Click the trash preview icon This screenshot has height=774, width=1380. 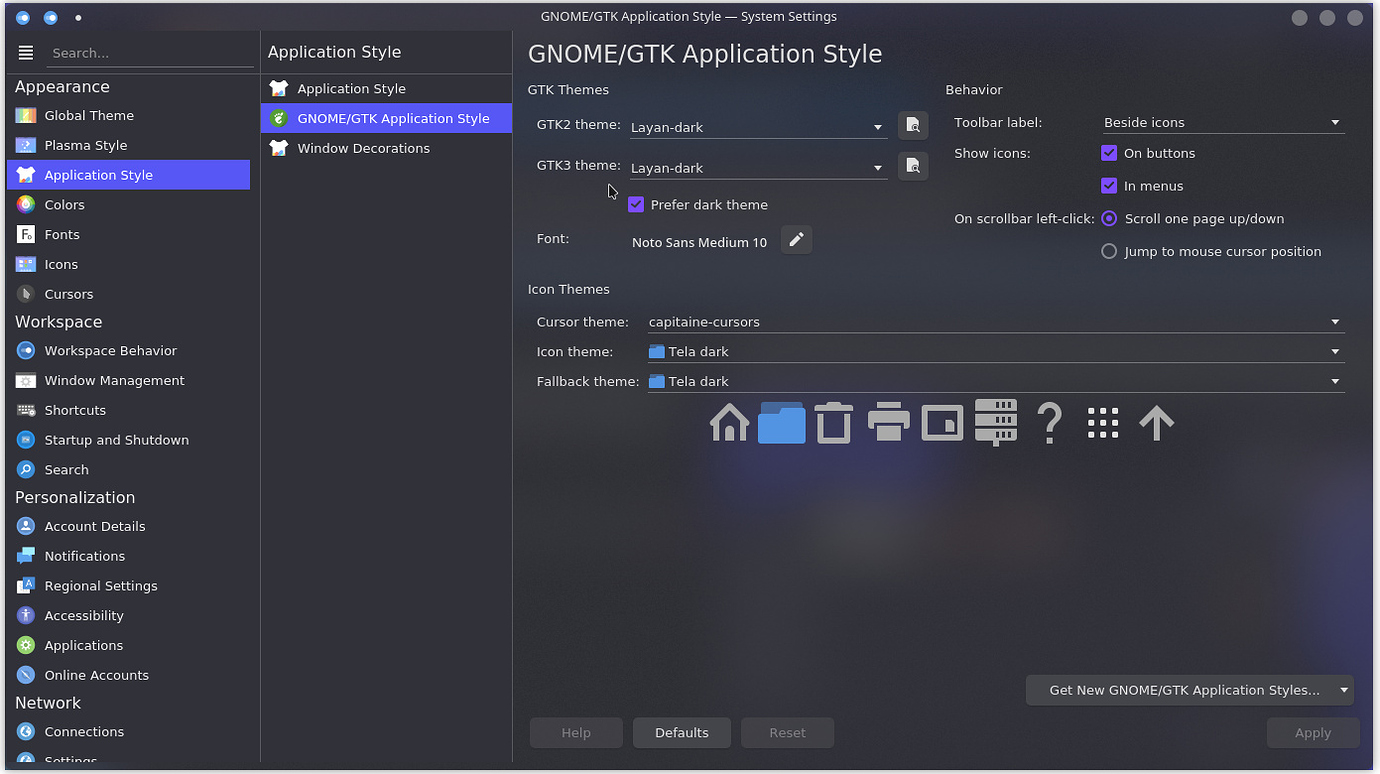point(834,422)
